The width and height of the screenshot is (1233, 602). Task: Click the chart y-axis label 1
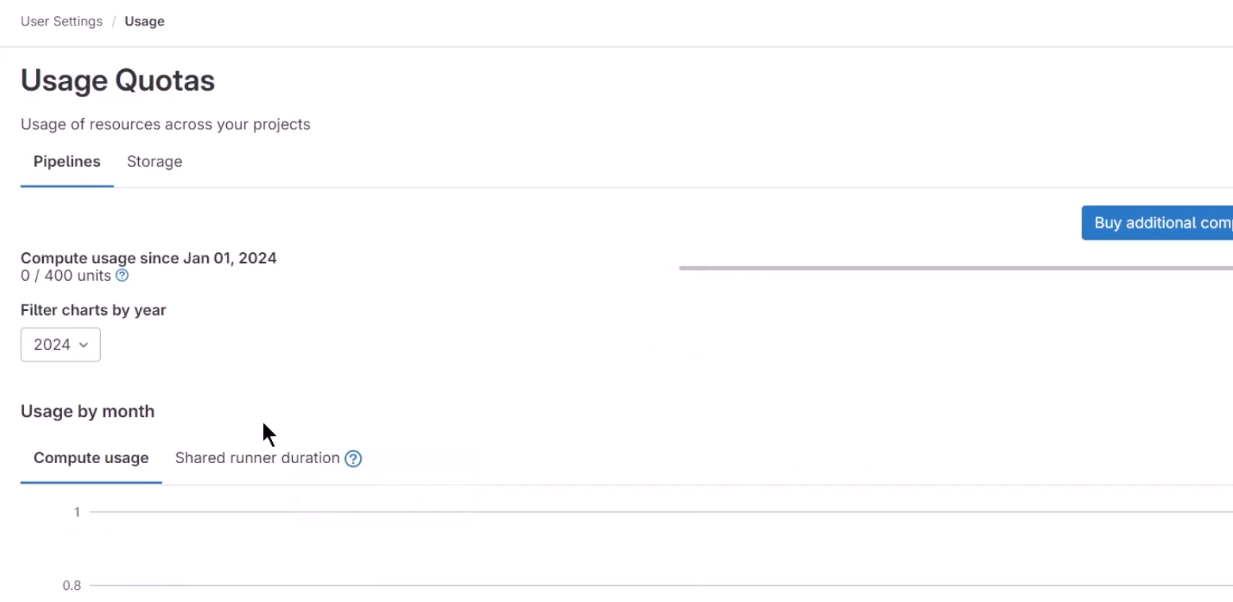(x=77, y=512)
